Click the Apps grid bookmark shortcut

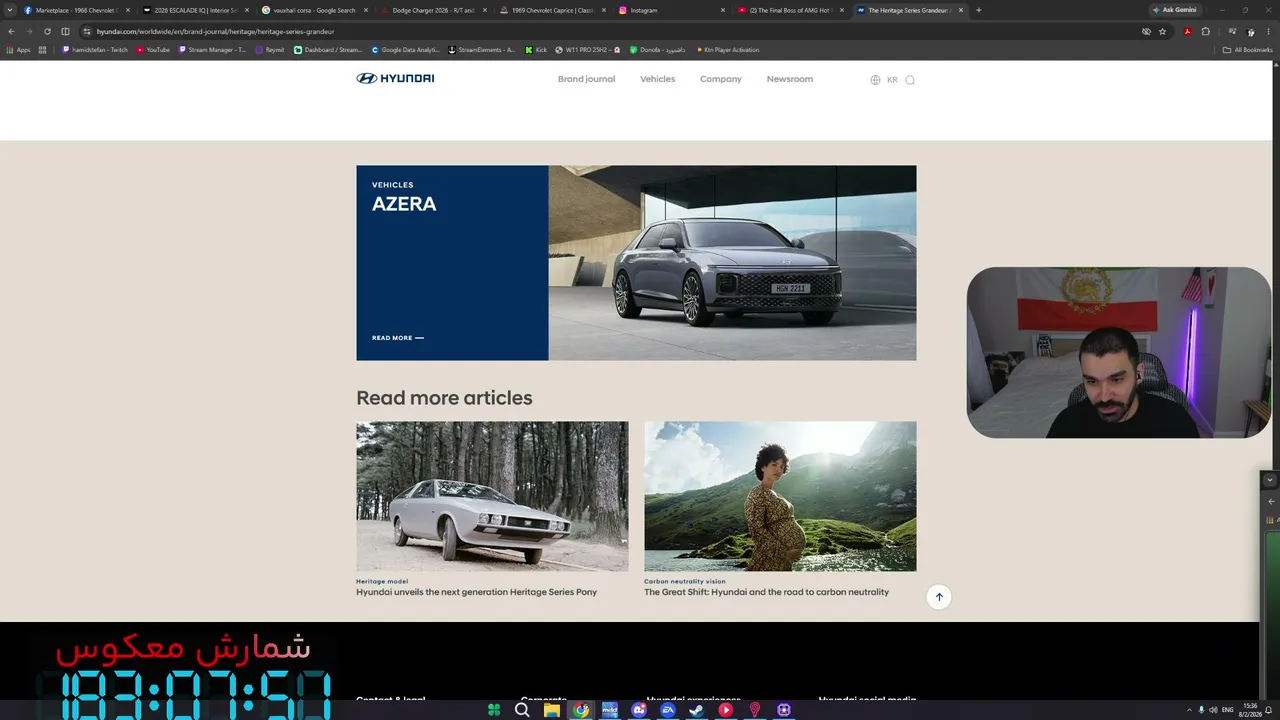19,50
